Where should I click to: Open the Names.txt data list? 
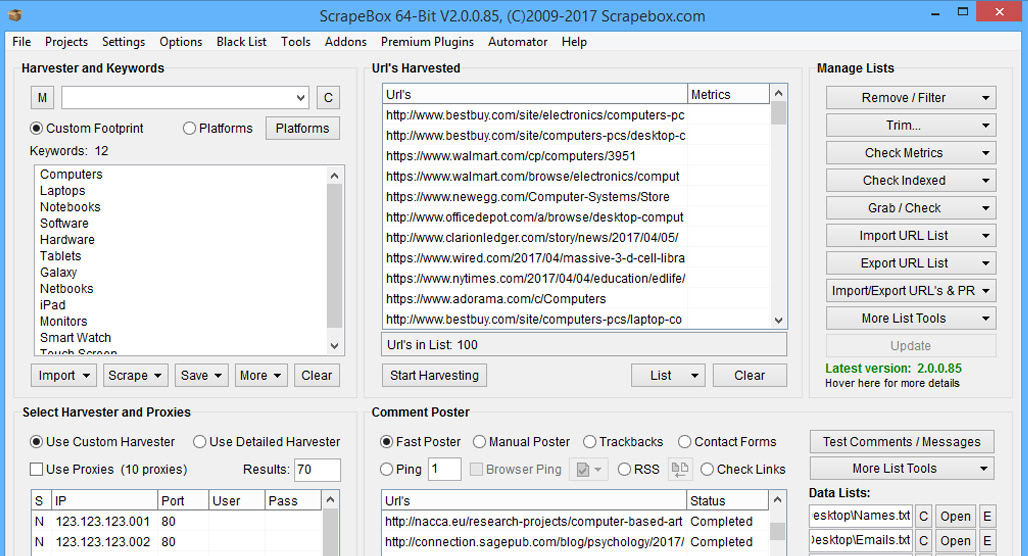955,517
